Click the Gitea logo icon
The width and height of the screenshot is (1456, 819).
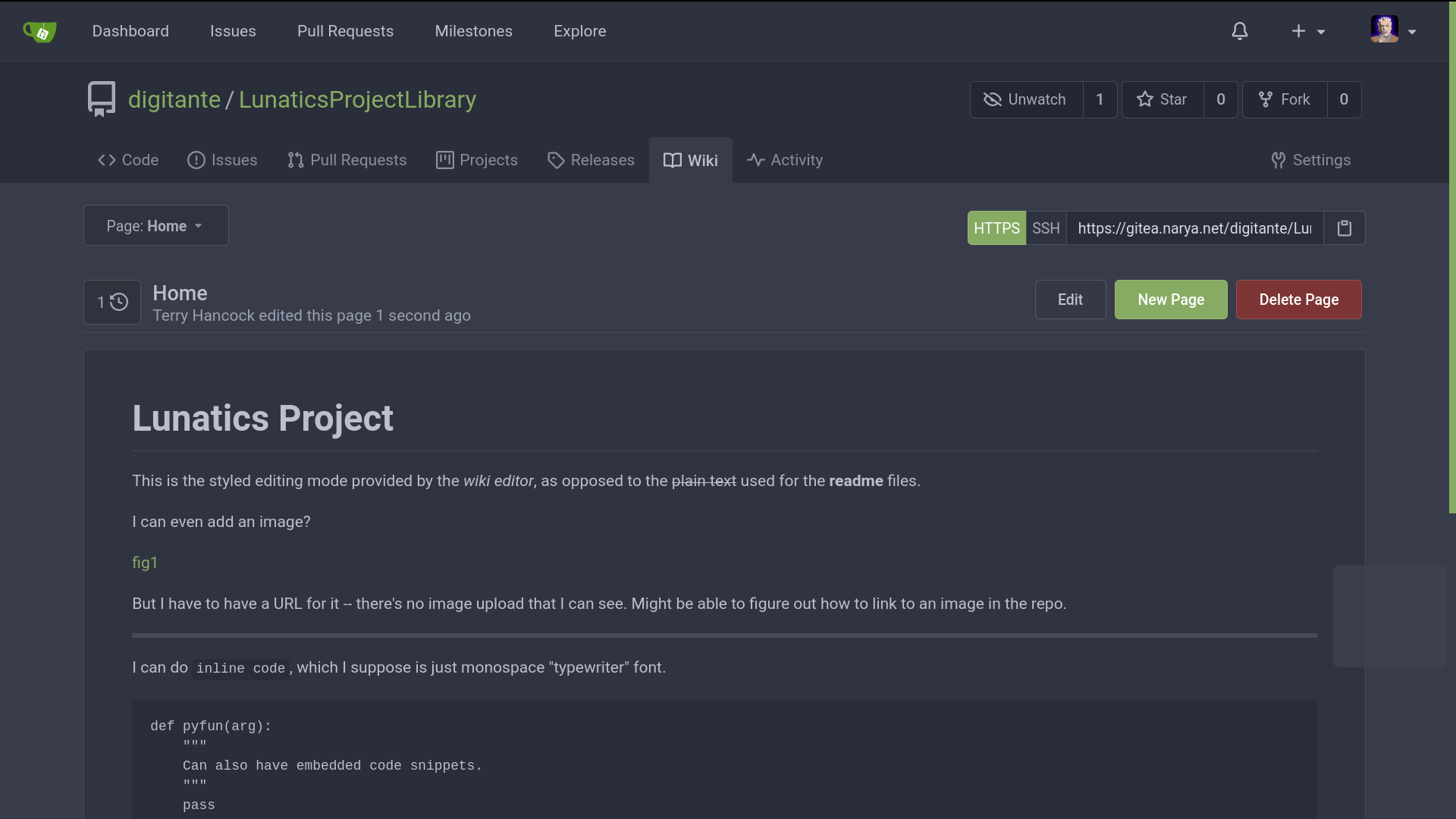[x=39, y=31]
